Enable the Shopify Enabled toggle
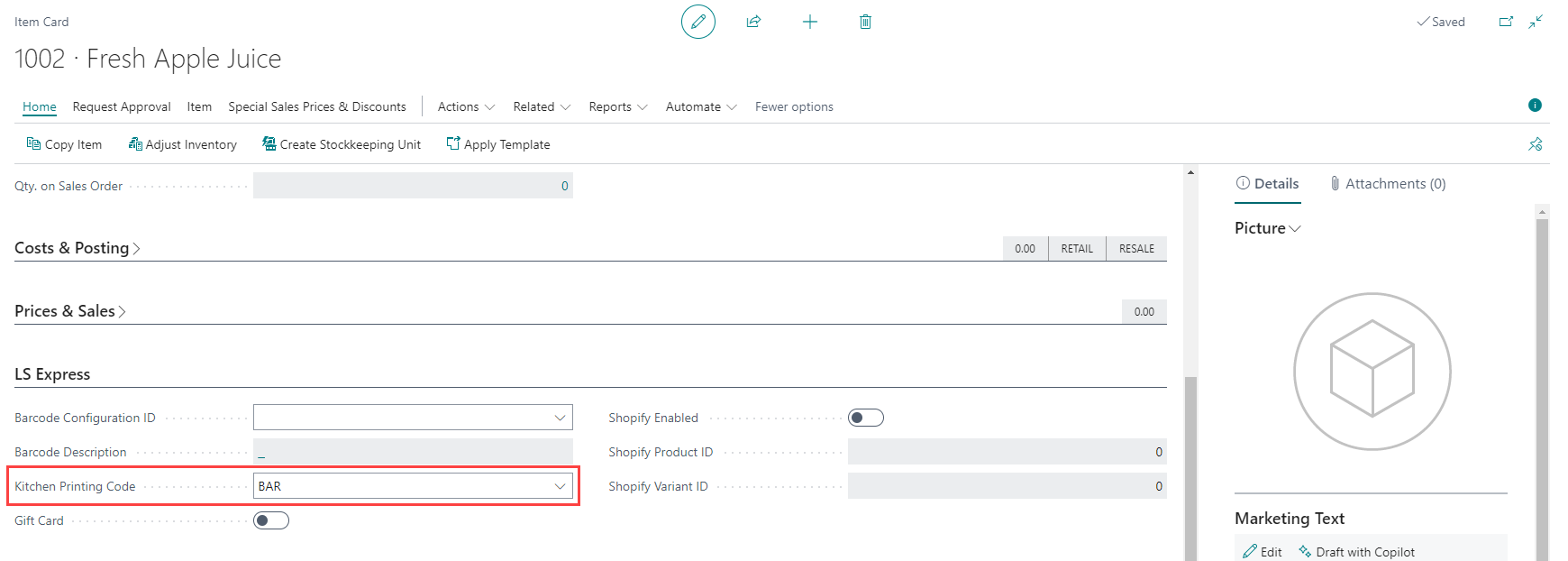Viewport: 1568px width, 561px height. [x=865, y=418]
